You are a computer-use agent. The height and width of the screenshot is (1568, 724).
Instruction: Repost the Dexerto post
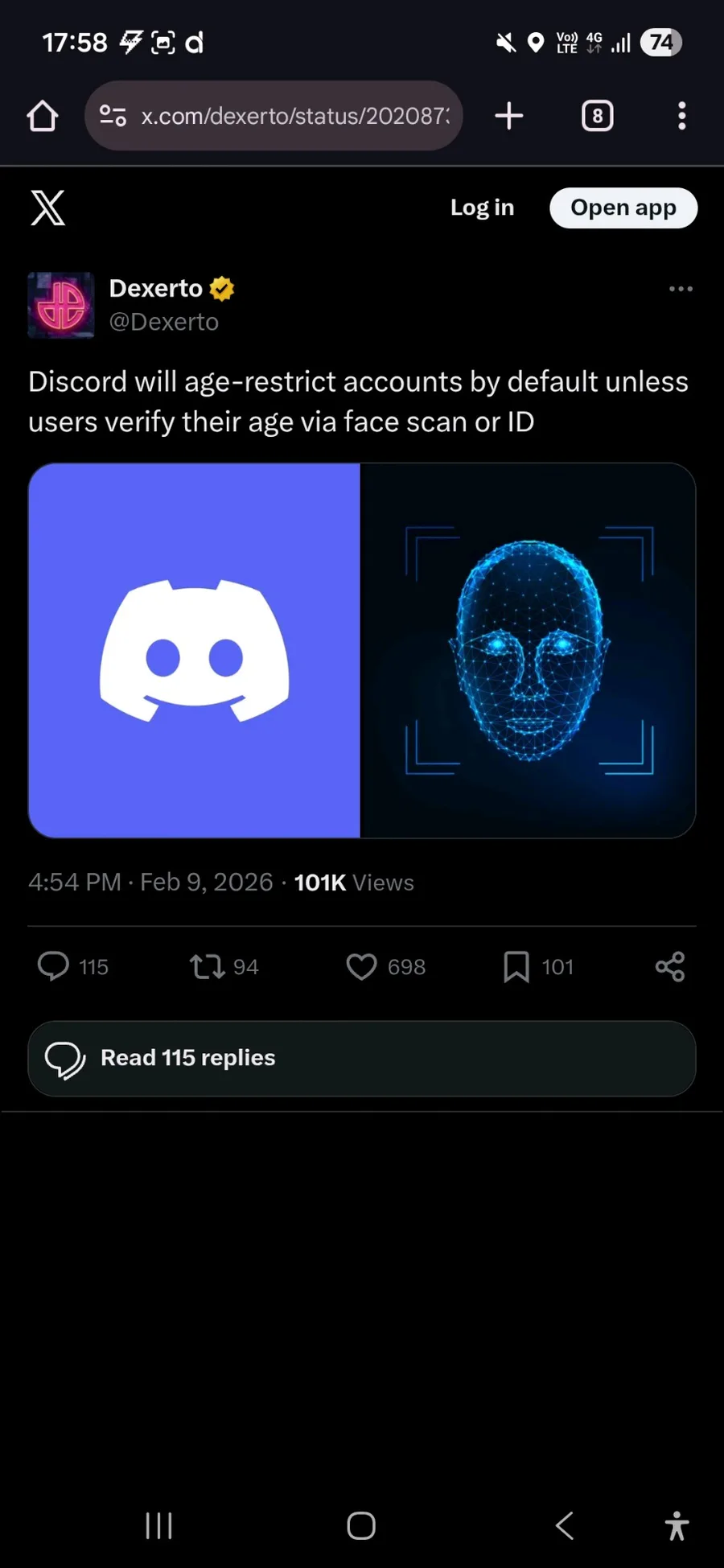208,966
